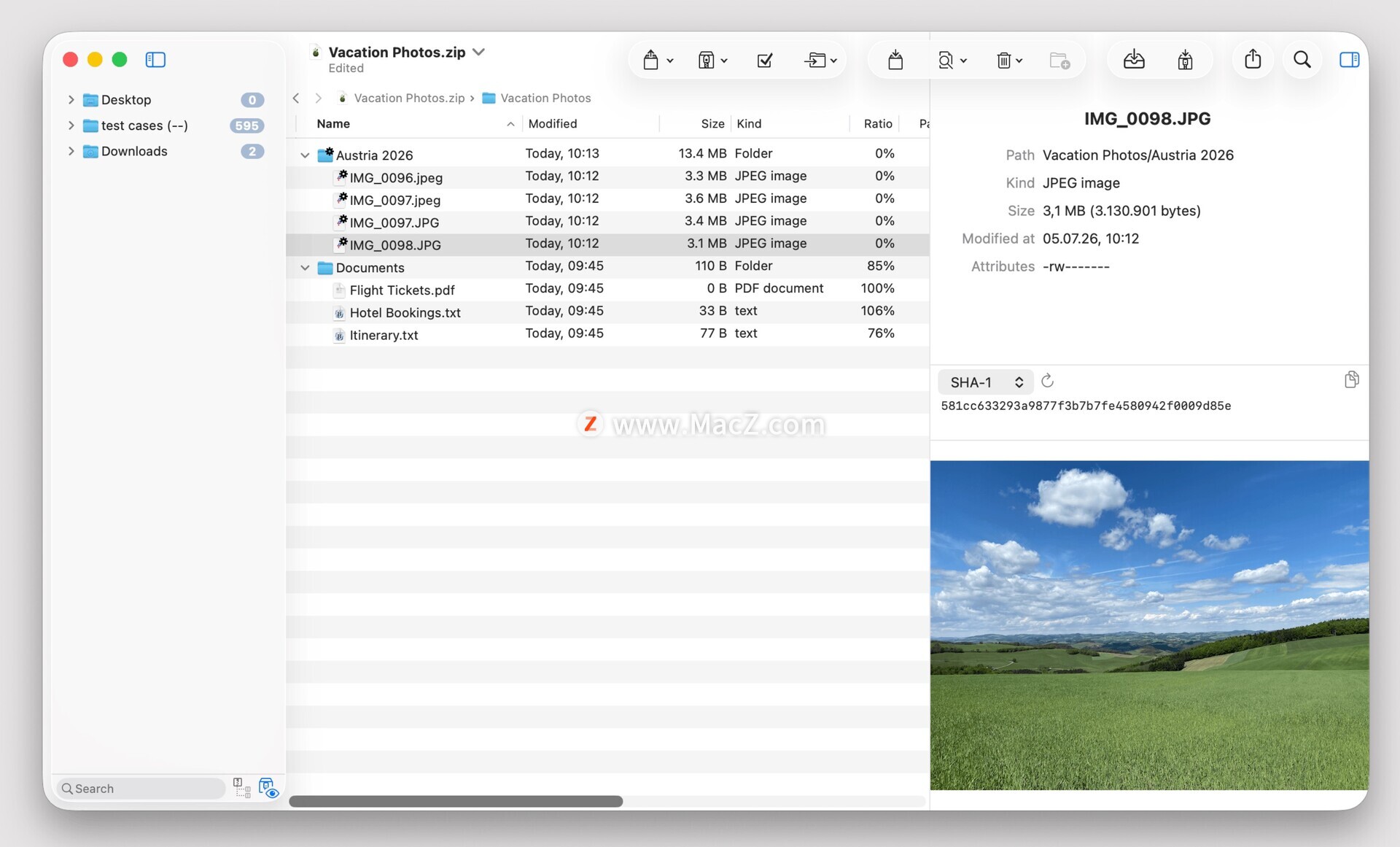Open the Vacation Photos.zip title dropdown
Image resolution: width=1400 pixels, height=847 pixels.
coord(479,52)
